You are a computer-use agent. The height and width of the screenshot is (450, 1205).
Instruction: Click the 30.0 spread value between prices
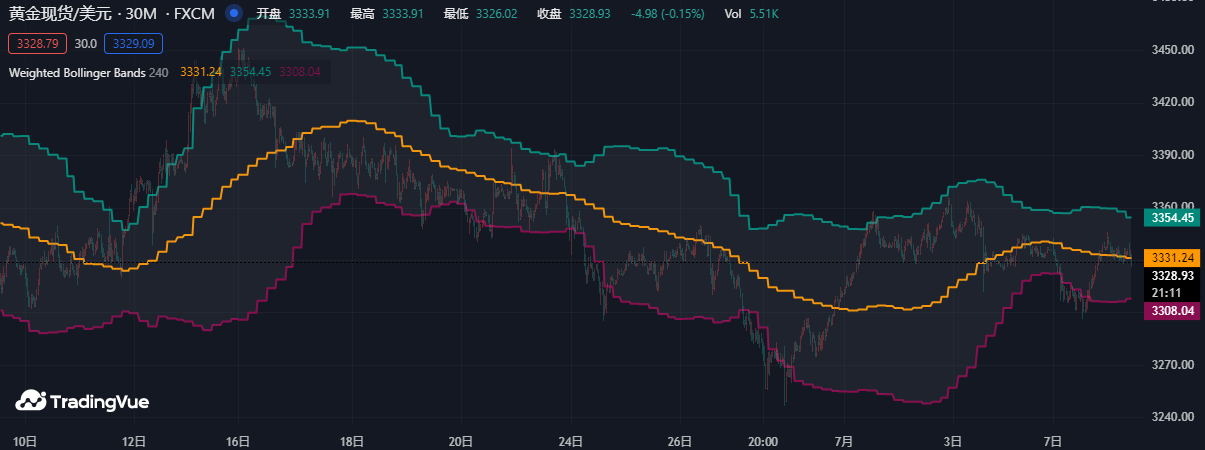[86, 44]
